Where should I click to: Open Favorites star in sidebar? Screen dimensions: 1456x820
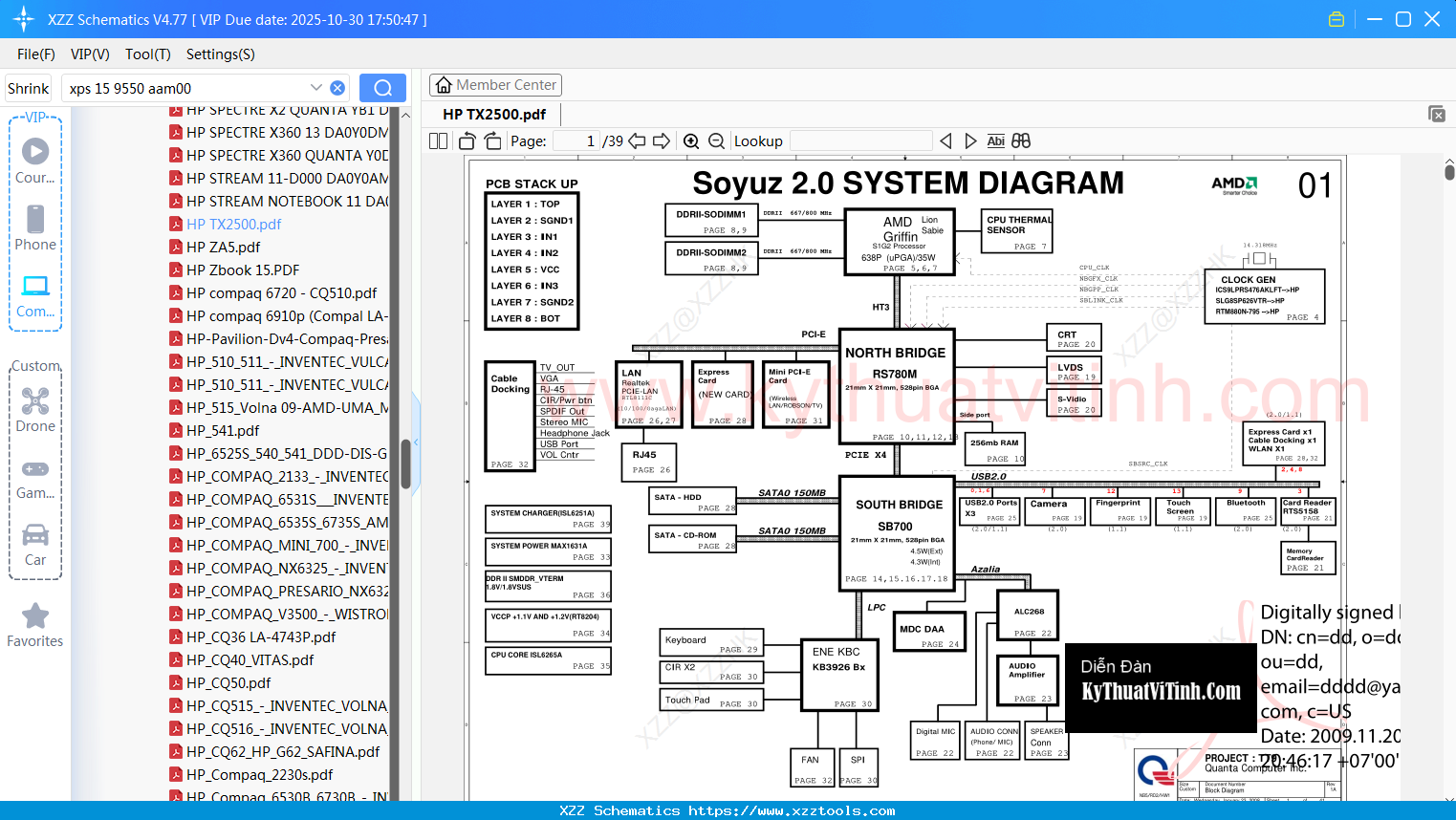click(x=35, y=625)
